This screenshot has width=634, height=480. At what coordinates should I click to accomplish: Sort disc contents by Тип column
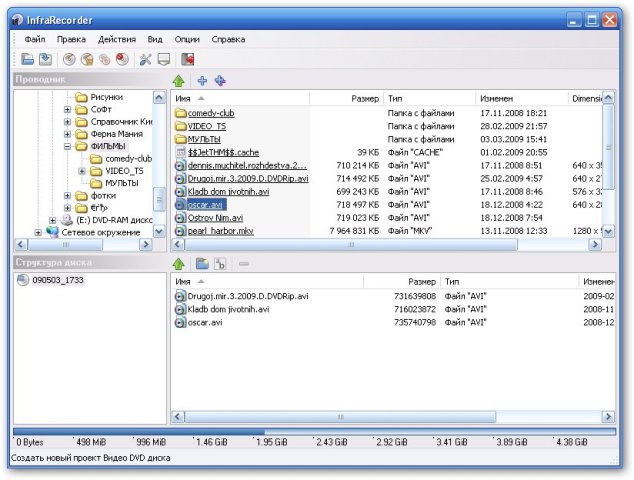tap(509, 281)
